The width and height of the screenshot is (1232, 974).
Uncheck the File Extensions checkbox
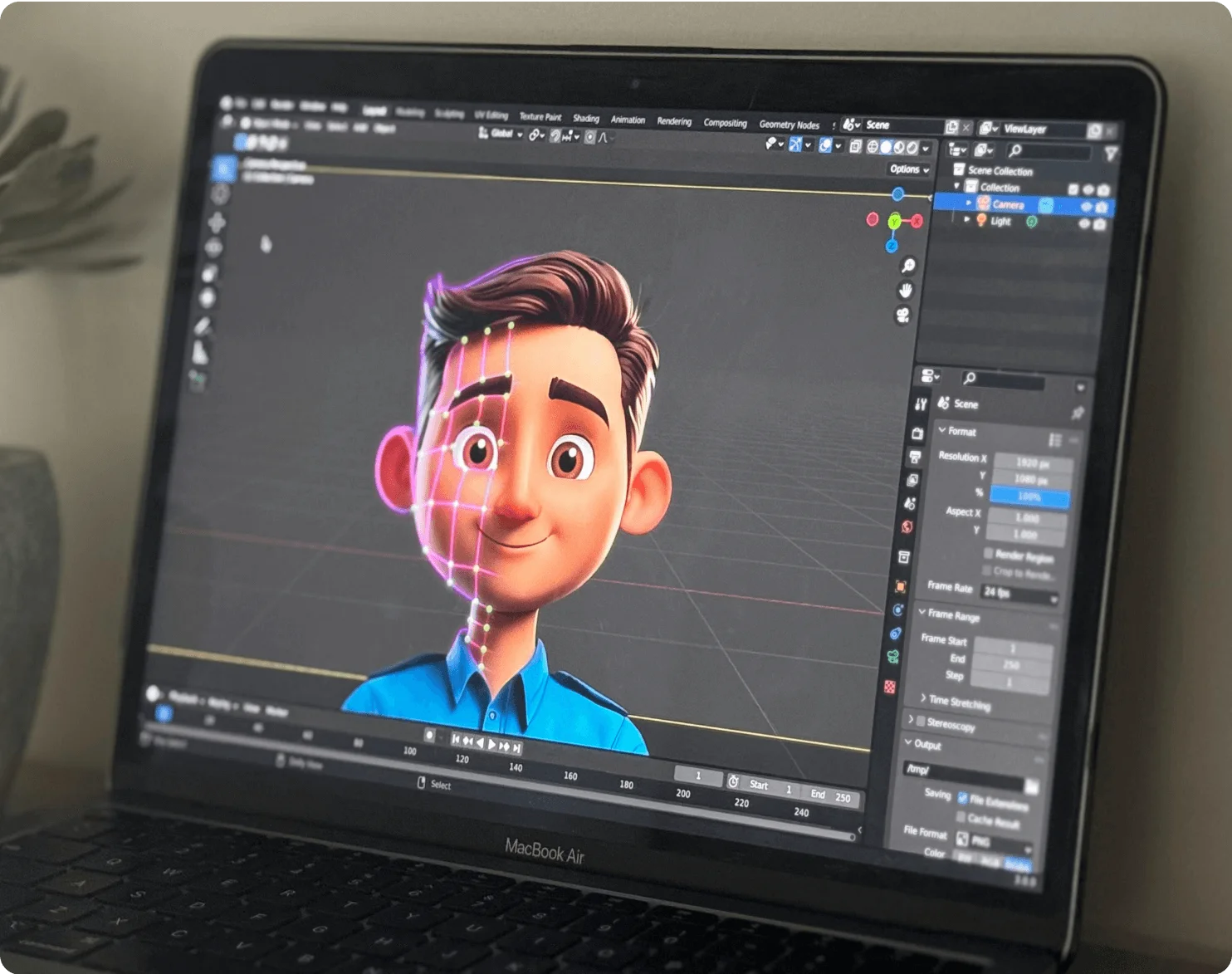(962, 798)
